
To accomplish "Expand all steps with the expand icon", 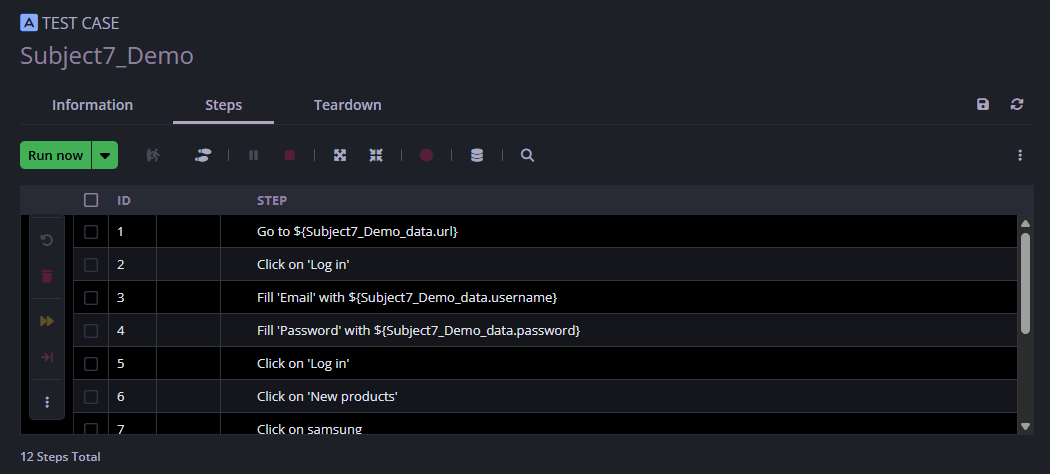I will point(340,156).
